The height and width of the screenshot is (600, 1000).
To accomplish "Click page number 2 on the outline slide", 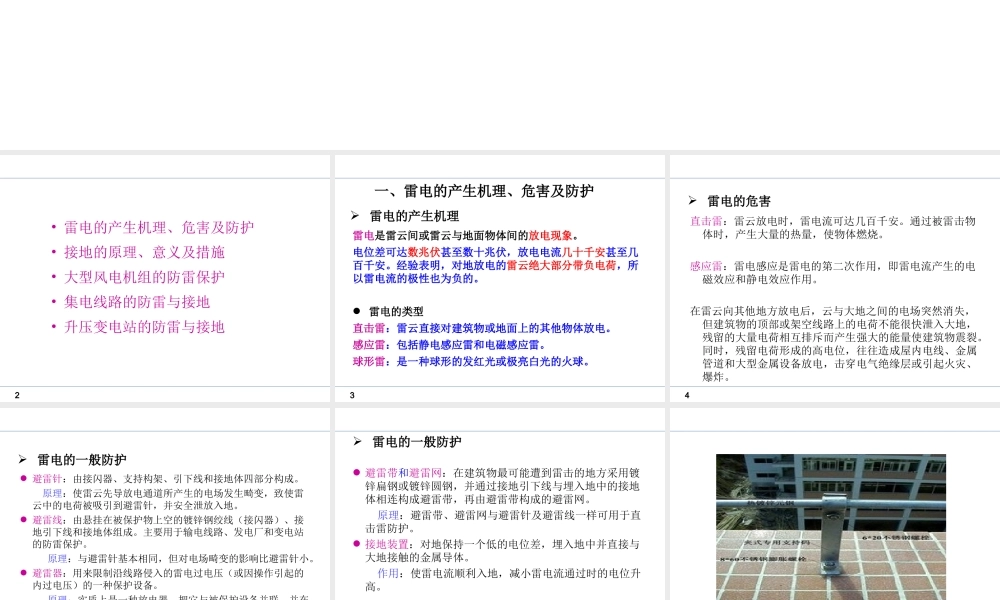I will coord(17,395).
